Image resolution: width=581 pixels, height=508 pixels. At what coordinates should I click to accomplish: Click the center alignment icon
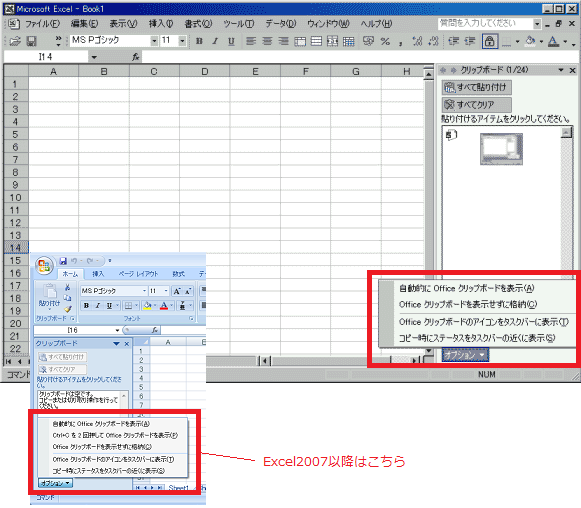click(267, 41)
